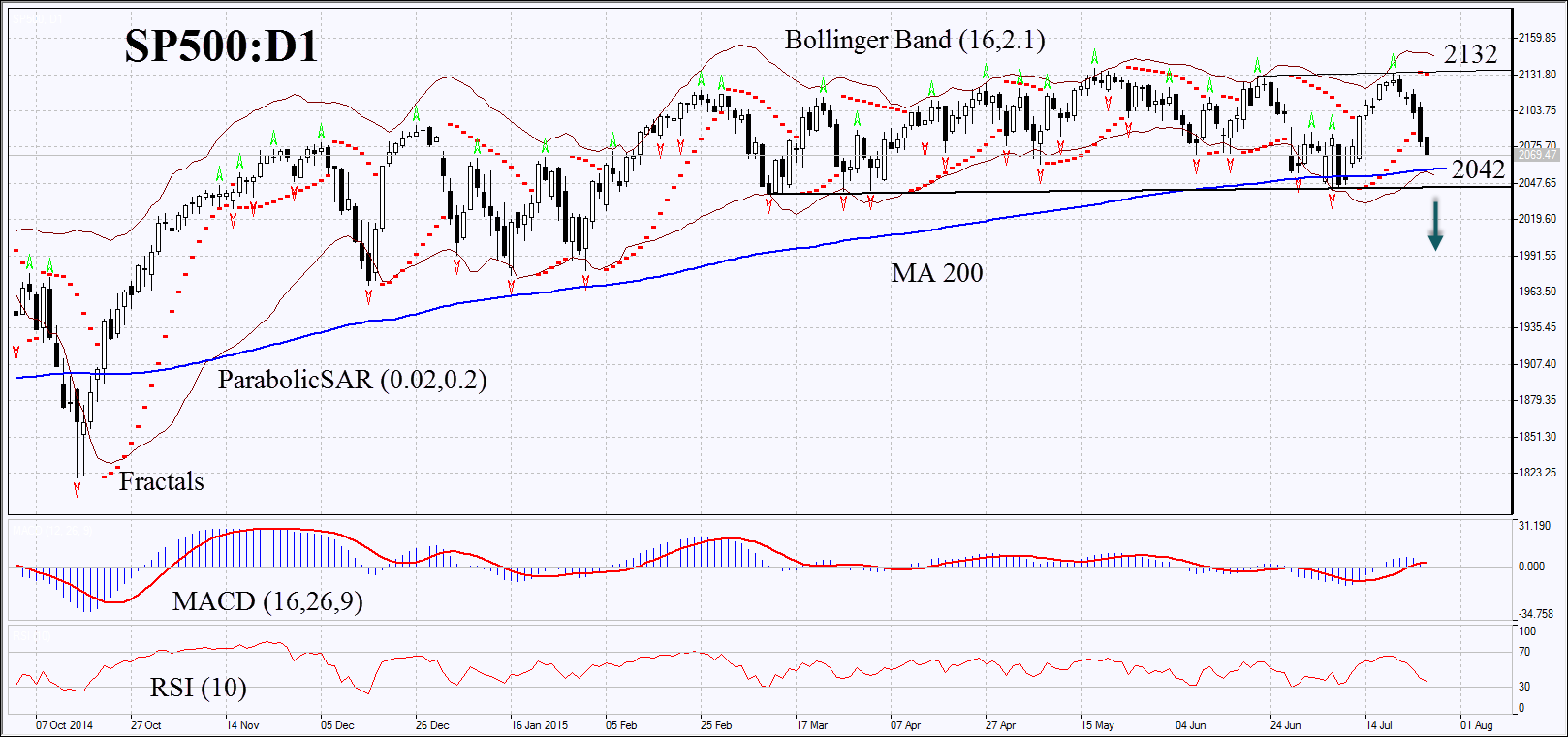Click the 2047.65 price axis value
The width and height of the screenshot is (1568, 737).
pos(1537,183)
